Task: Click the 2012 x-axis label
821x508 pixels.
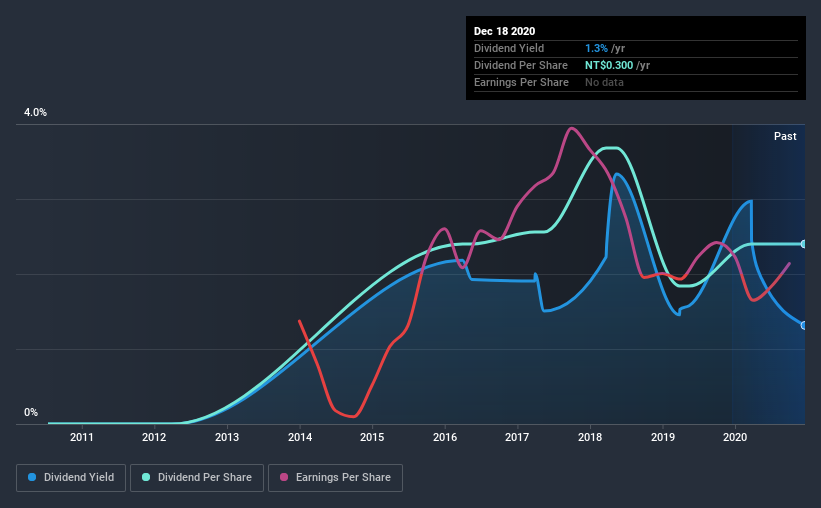Action: coord(154,437)
